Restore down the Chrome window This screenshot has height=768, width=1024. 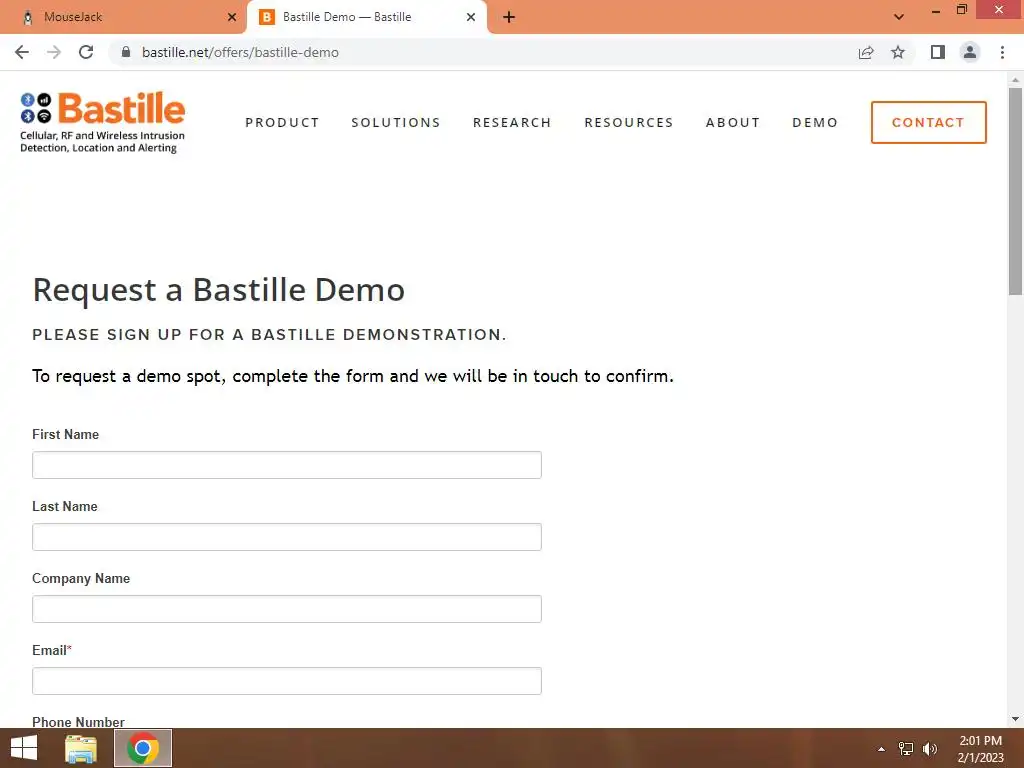(x=961, y=10)
